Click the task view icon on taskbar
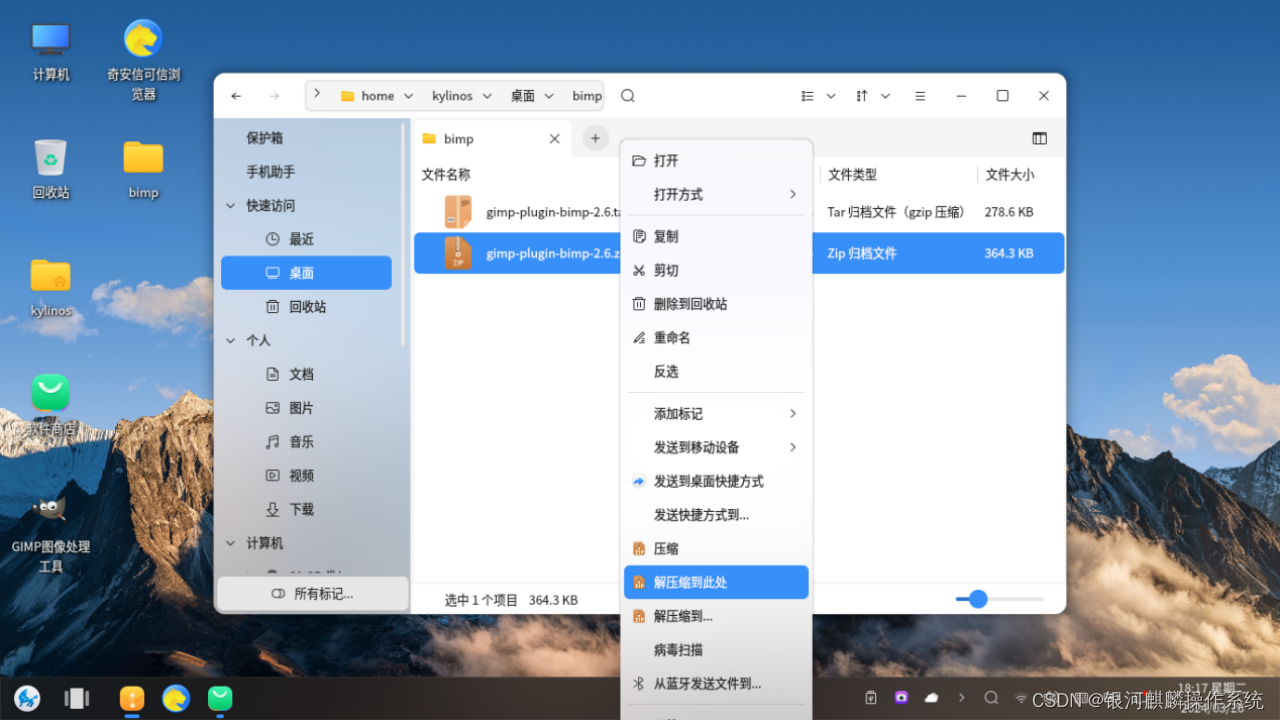 click(77, 698)
